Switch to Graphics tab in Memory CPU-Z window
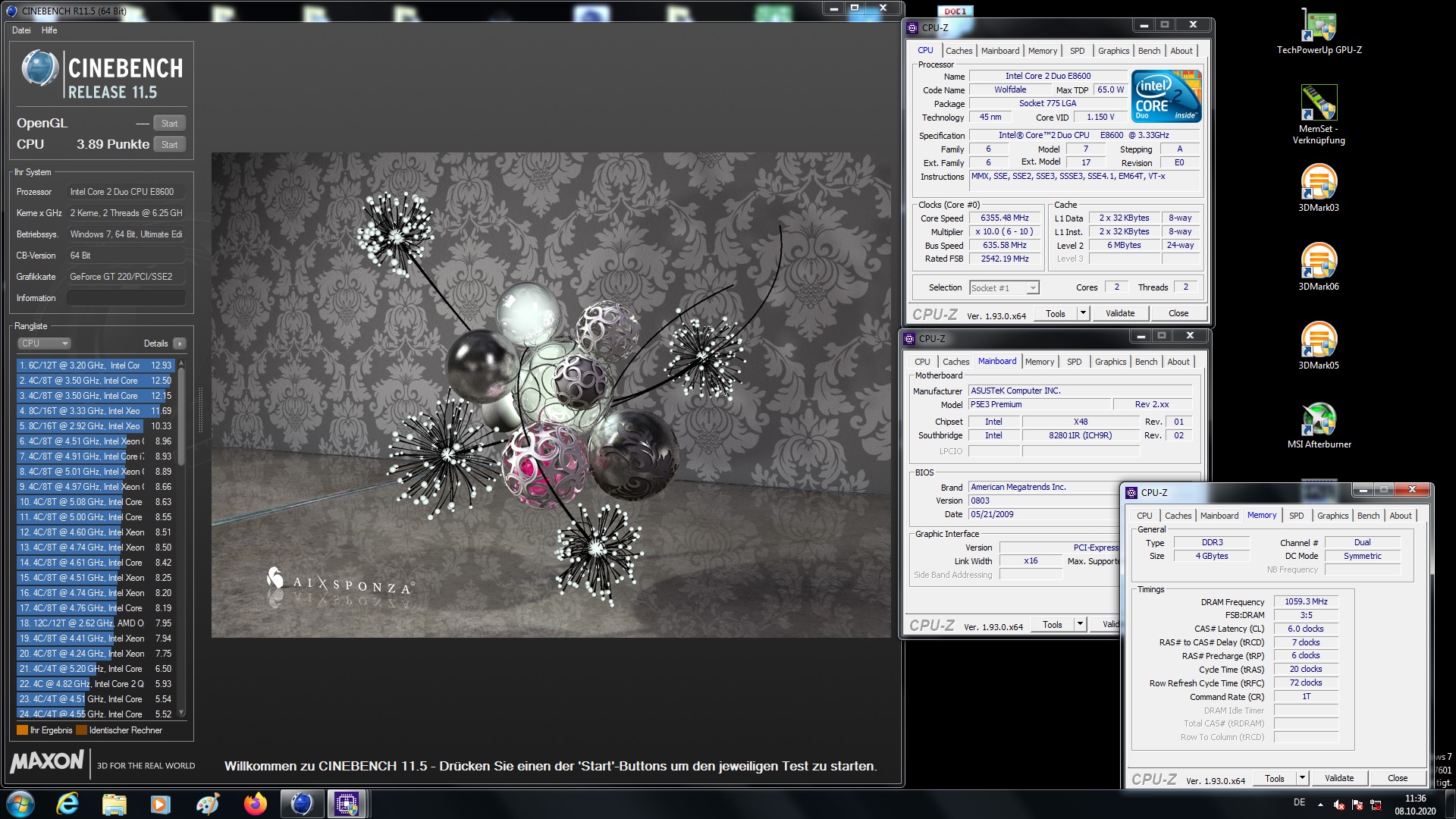 coord(1332,516)
